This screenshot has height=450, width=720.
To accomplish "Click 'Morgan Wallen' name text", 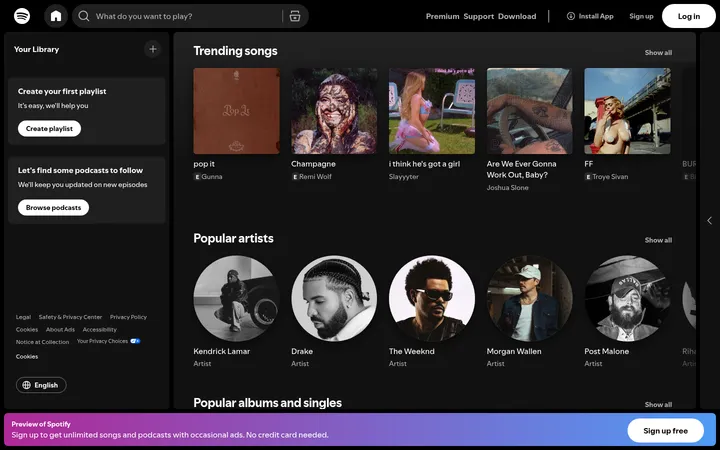I will [x=514, y=351].
